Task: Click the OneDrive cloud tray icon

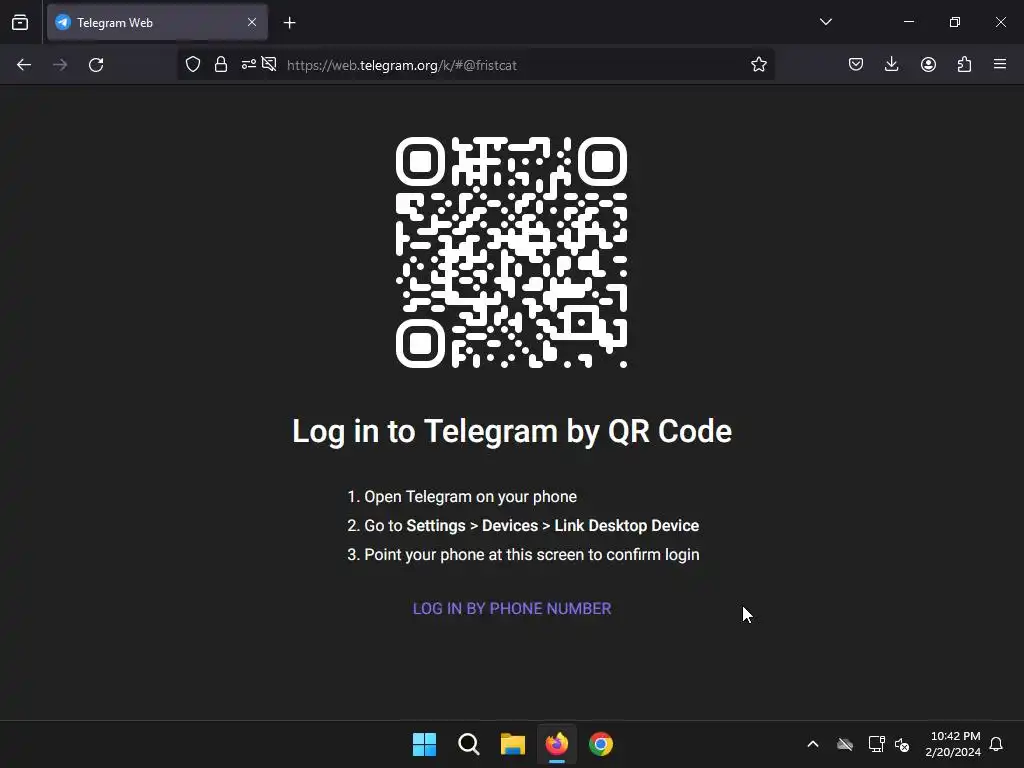Action: pyautogui.click(x=845, y=744)
